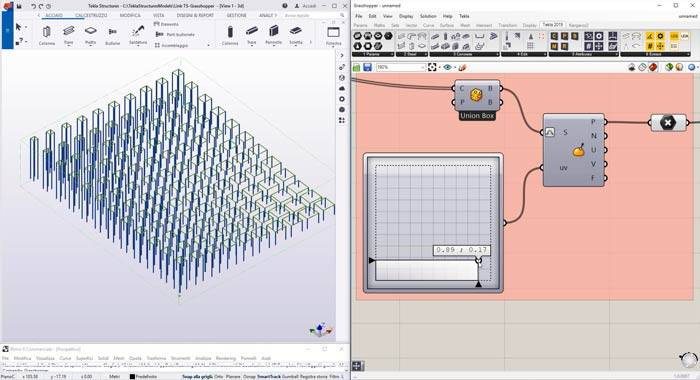Toggle Grasshopper preview eye icon
Viewport: 700px width, 380px height.
click(447, 67)
